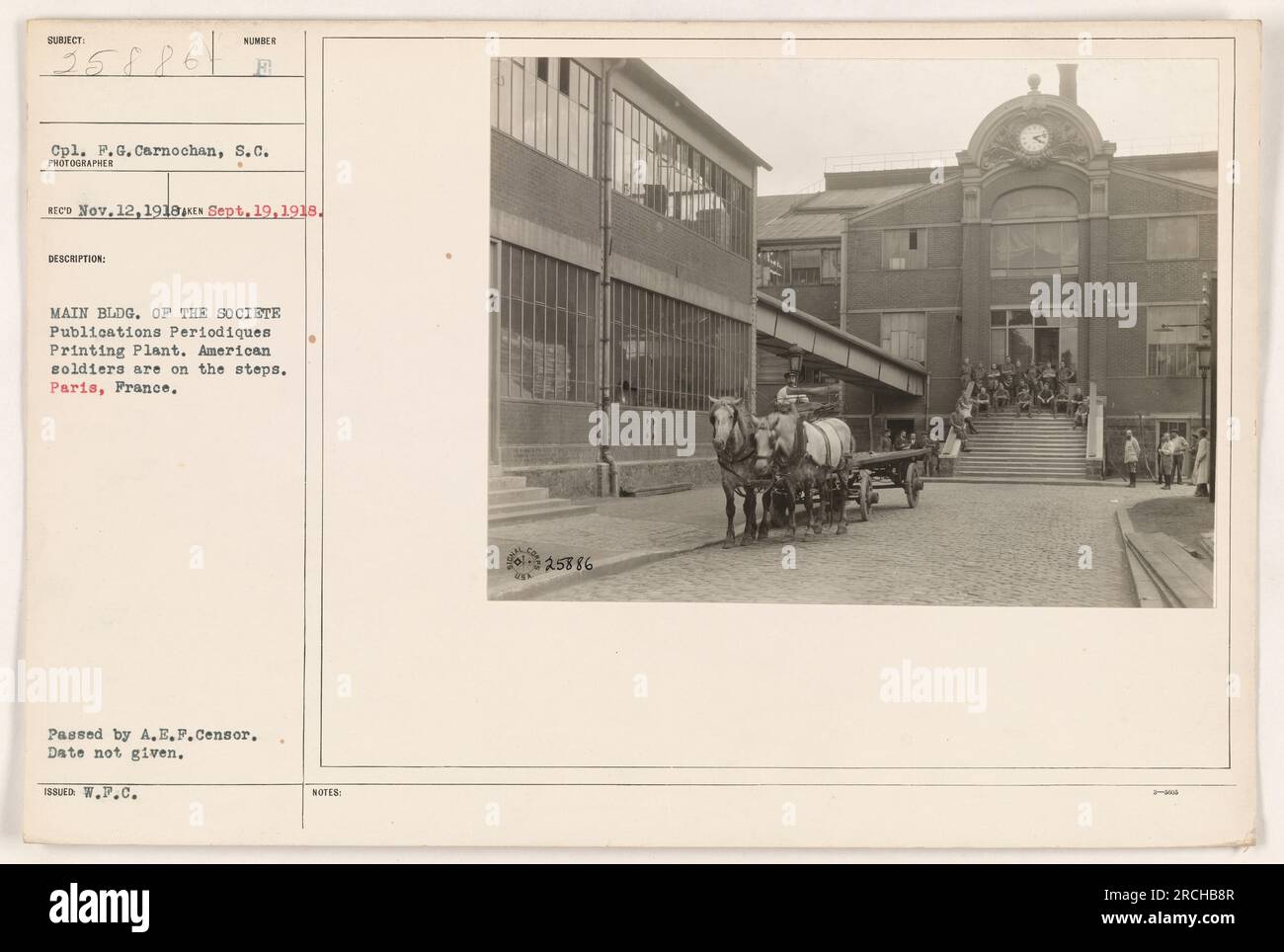The image size is (1284, 952).
Task: Select the red word Paris,
Action: point(76,389)
